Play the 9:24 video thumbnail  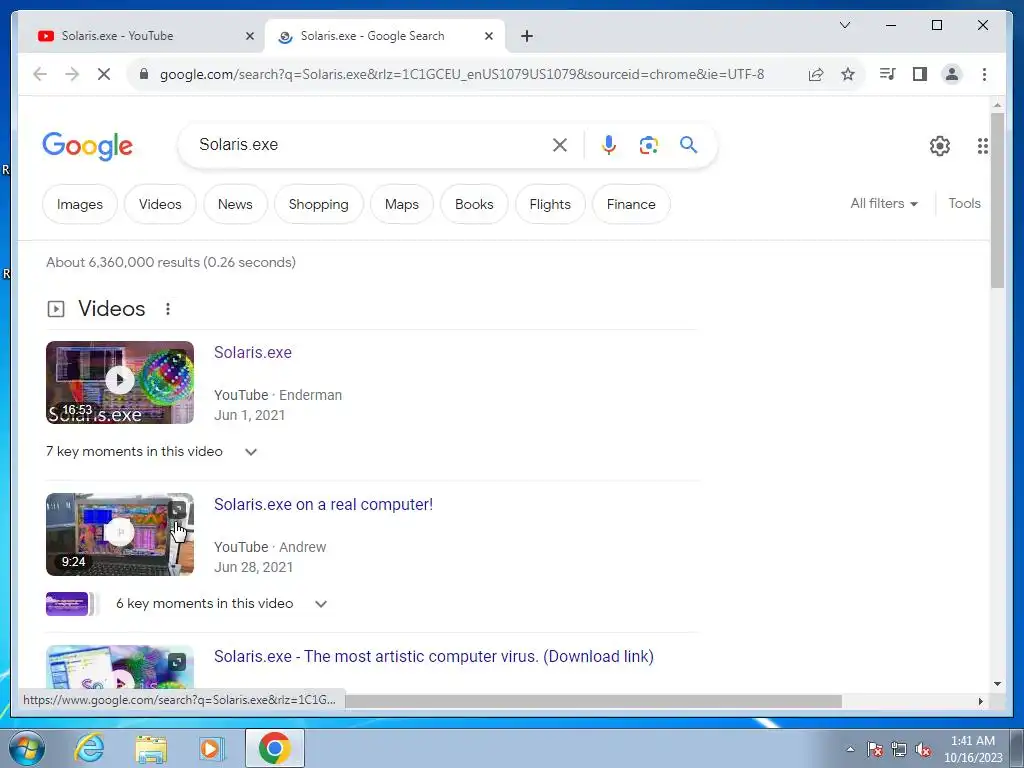pos(120,535)
